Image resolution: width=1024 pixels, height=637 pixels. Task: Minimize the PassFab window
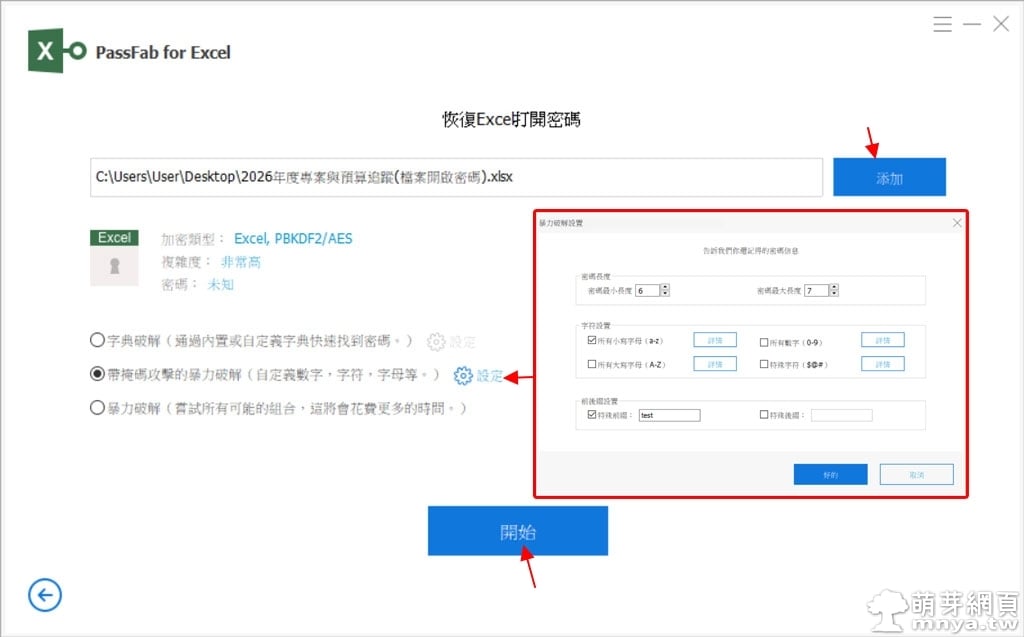[972, 25]
